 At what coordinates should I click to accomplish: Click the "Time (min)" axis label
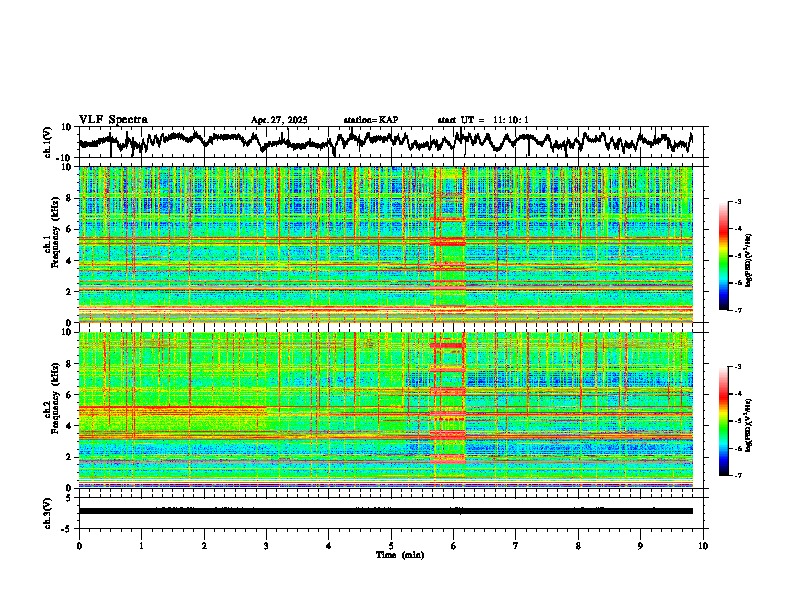(x=400, y=555)
